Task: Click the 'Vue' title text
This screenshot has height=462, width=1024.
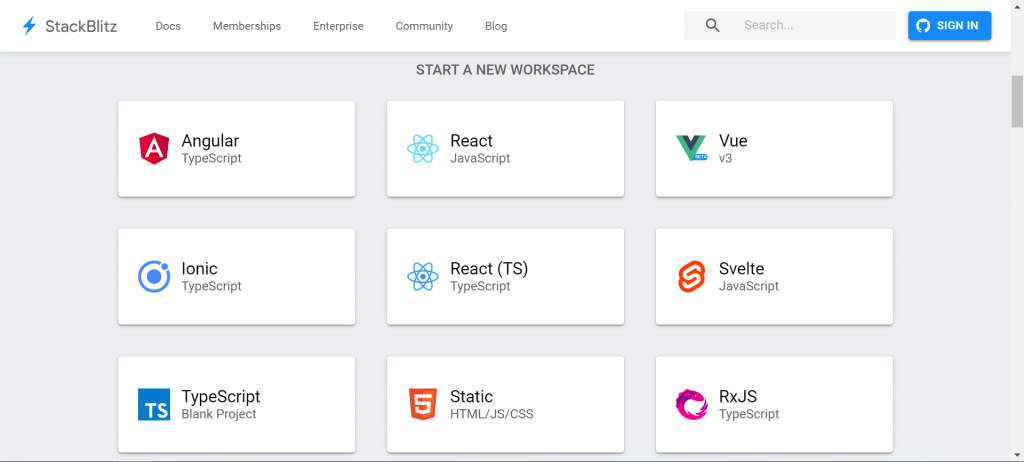Action: [733, 140]
